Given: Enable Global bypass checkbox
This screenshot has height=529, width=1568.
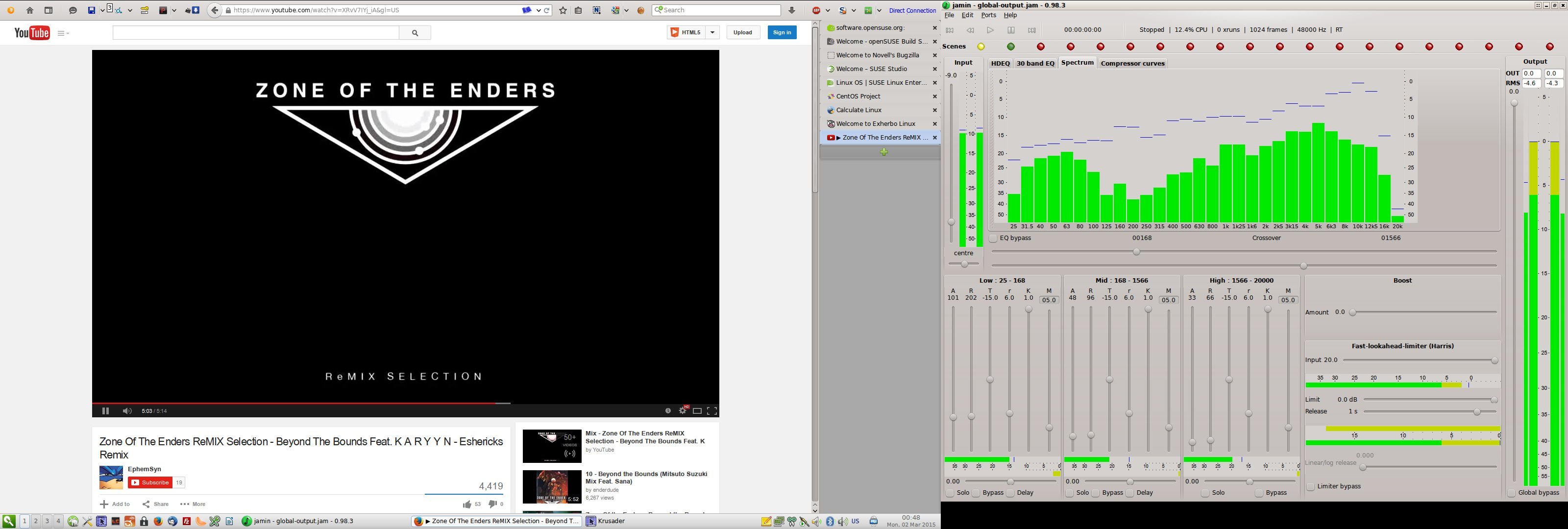Looking at the screenshot, I should 1511,493.
